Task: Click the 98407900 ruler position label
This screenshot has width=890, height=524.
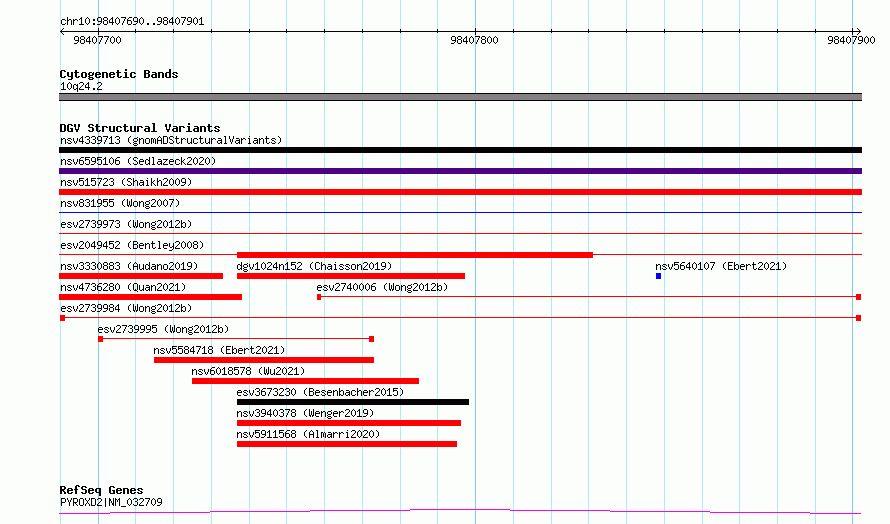Action: pyautogui.click(x=851, y=40)
